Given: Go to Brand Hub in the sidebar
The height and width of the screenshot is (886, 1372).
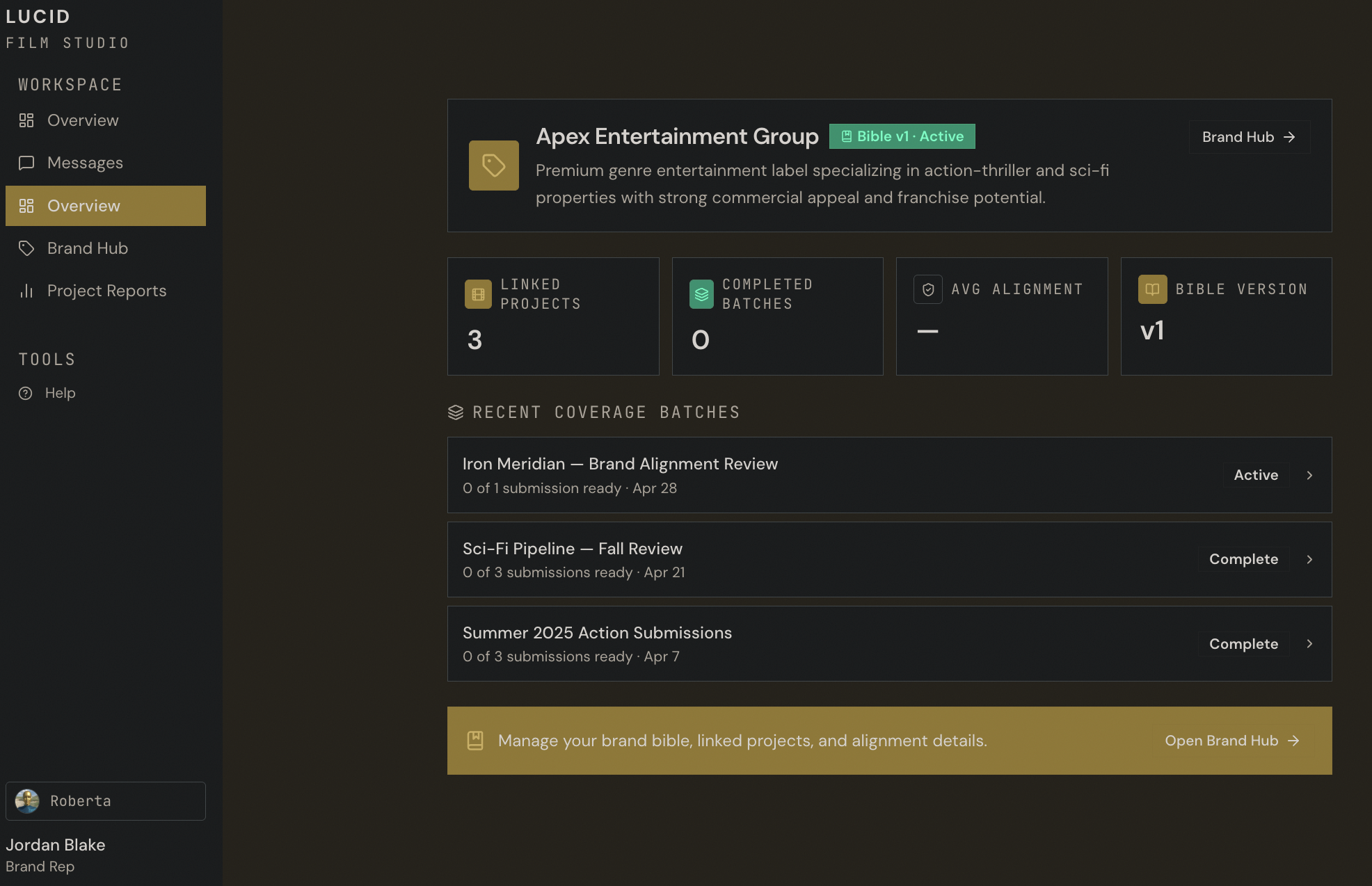Looking at the screenshot, I should pyautogui.click(x=106, y=248).
